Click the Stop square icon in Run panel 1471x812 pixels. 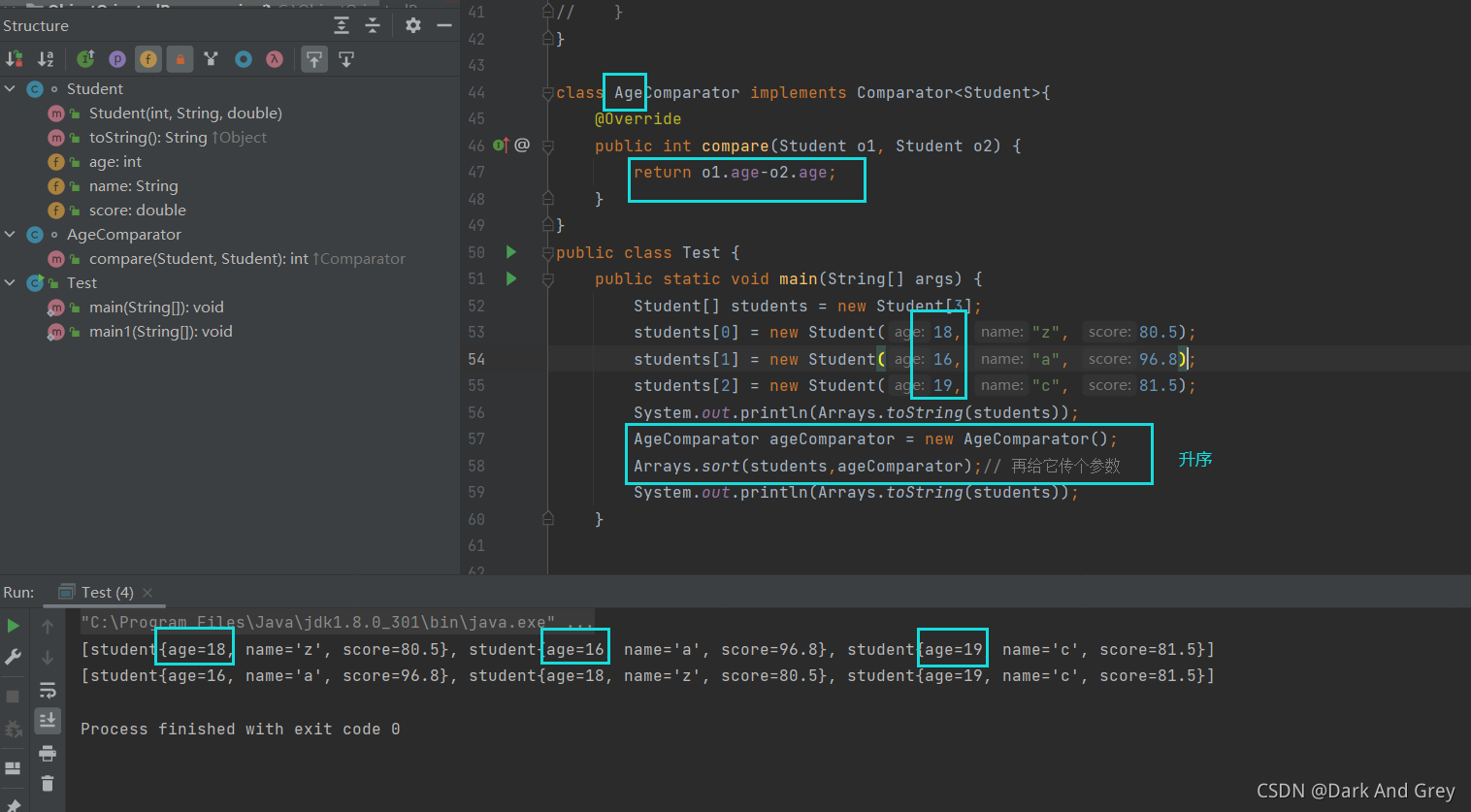14,697
